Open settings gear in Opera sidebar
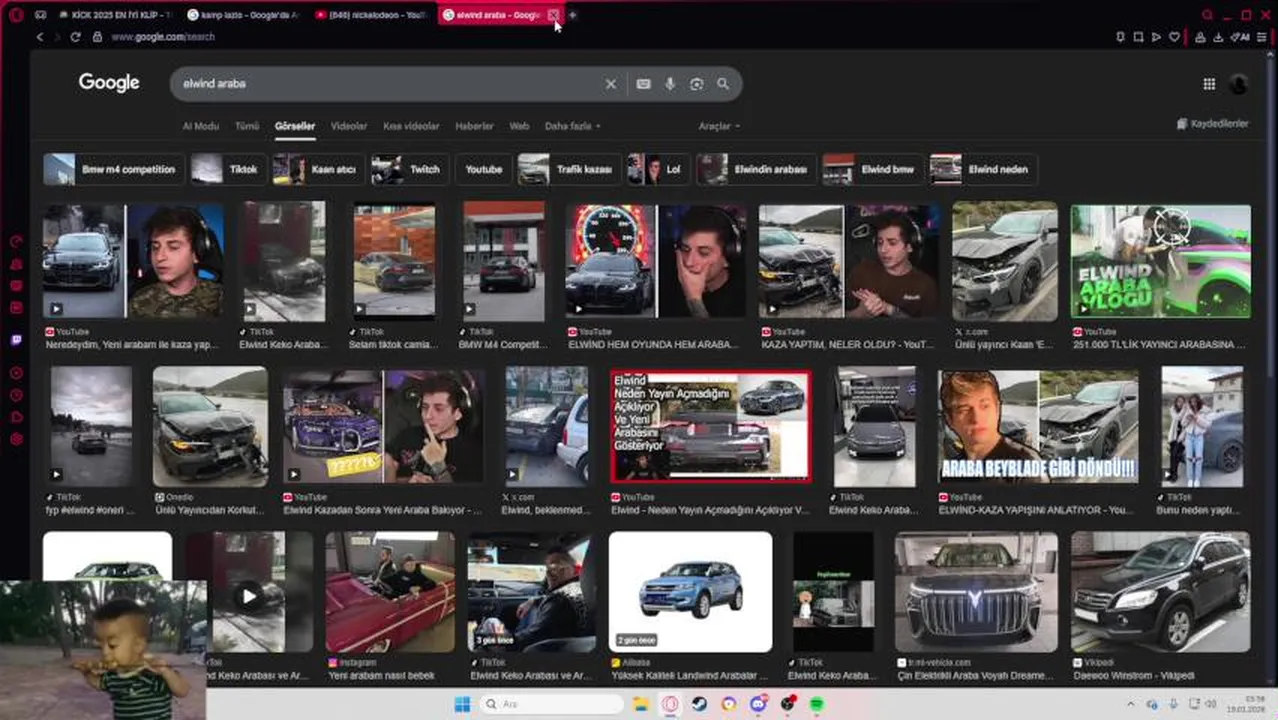1278x720 pixels. pos(16,439)
